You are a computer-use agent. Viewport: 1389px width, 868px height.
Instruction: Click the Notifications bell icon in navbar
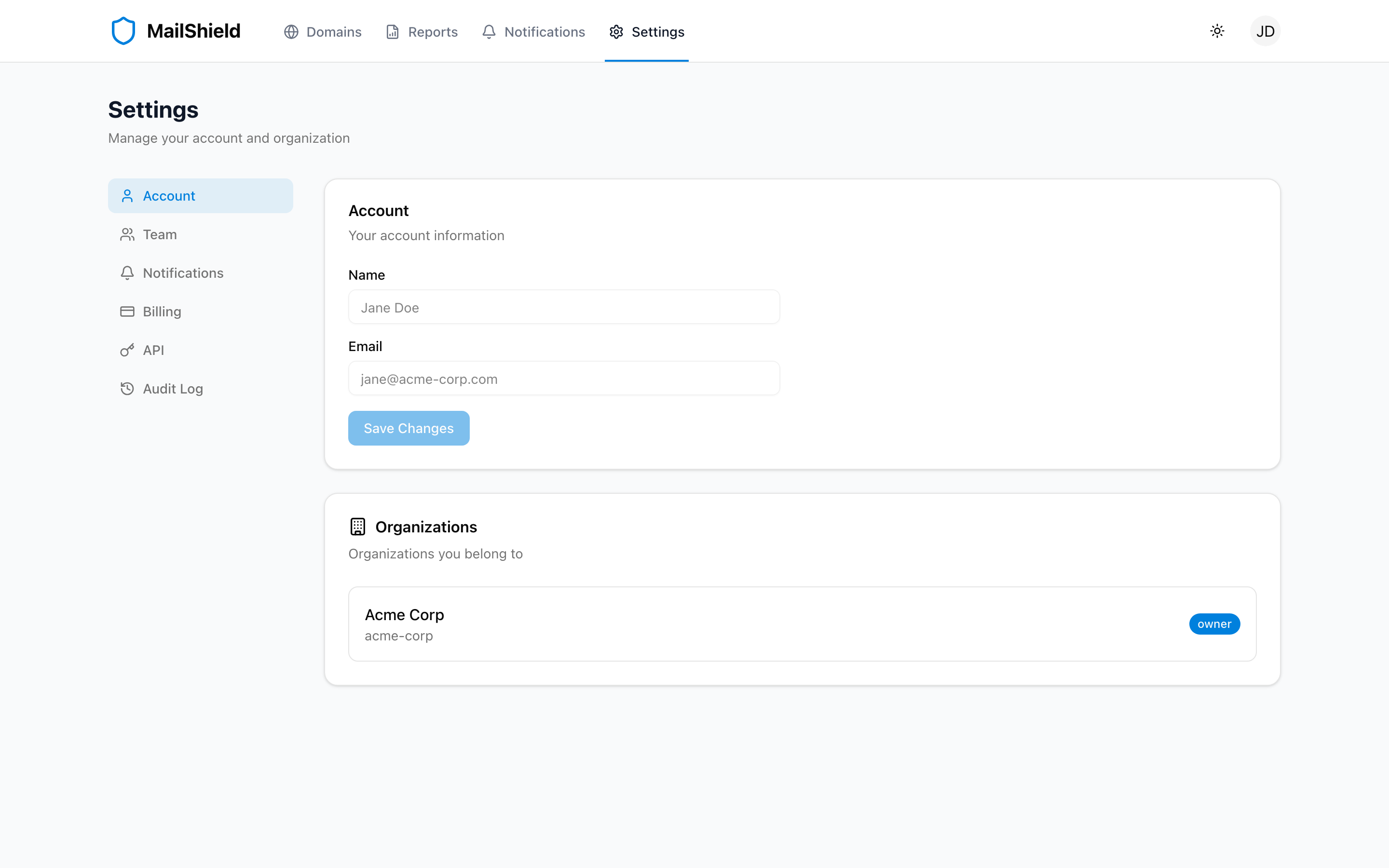coord(488,32)
